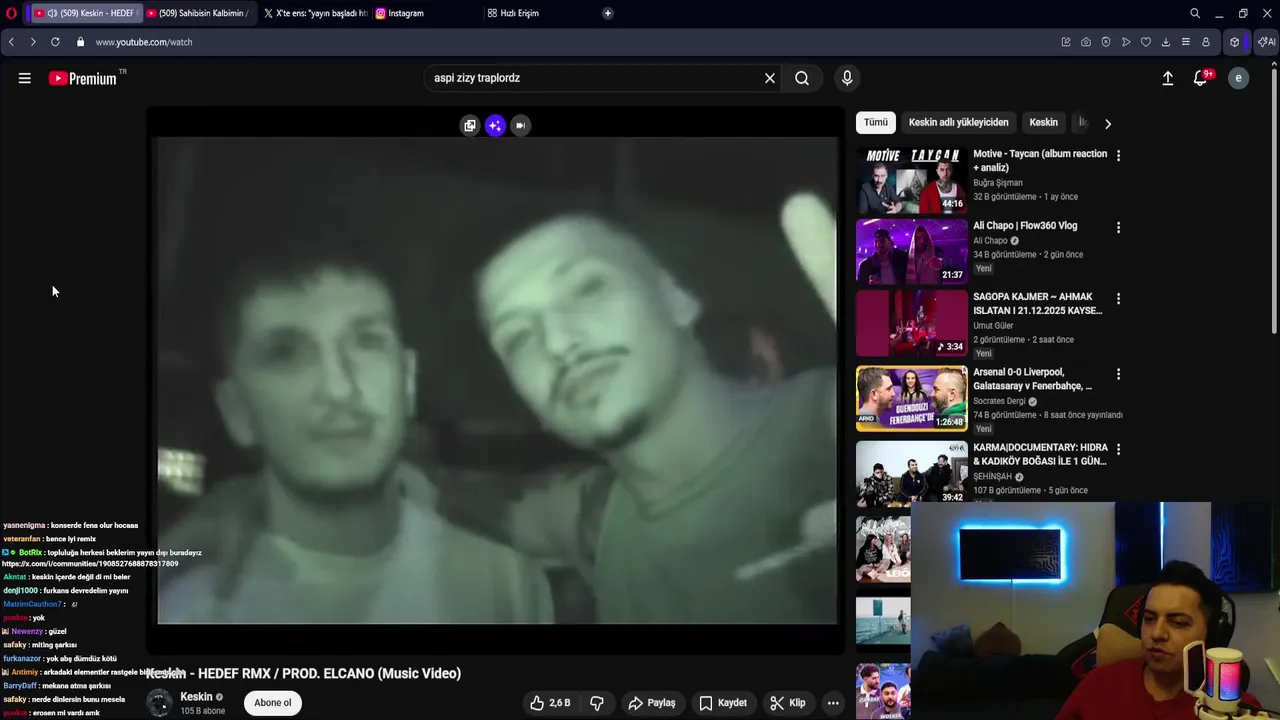Open YouTube account avatar menu
Viewport: 1280px width, 720px height.
[x=1238, y=78]
